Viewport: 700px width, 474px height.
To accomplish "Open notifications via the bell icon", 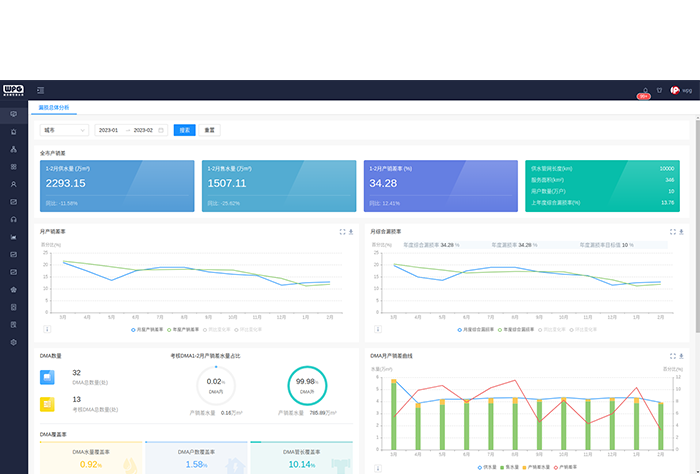I will coord(645,90).
